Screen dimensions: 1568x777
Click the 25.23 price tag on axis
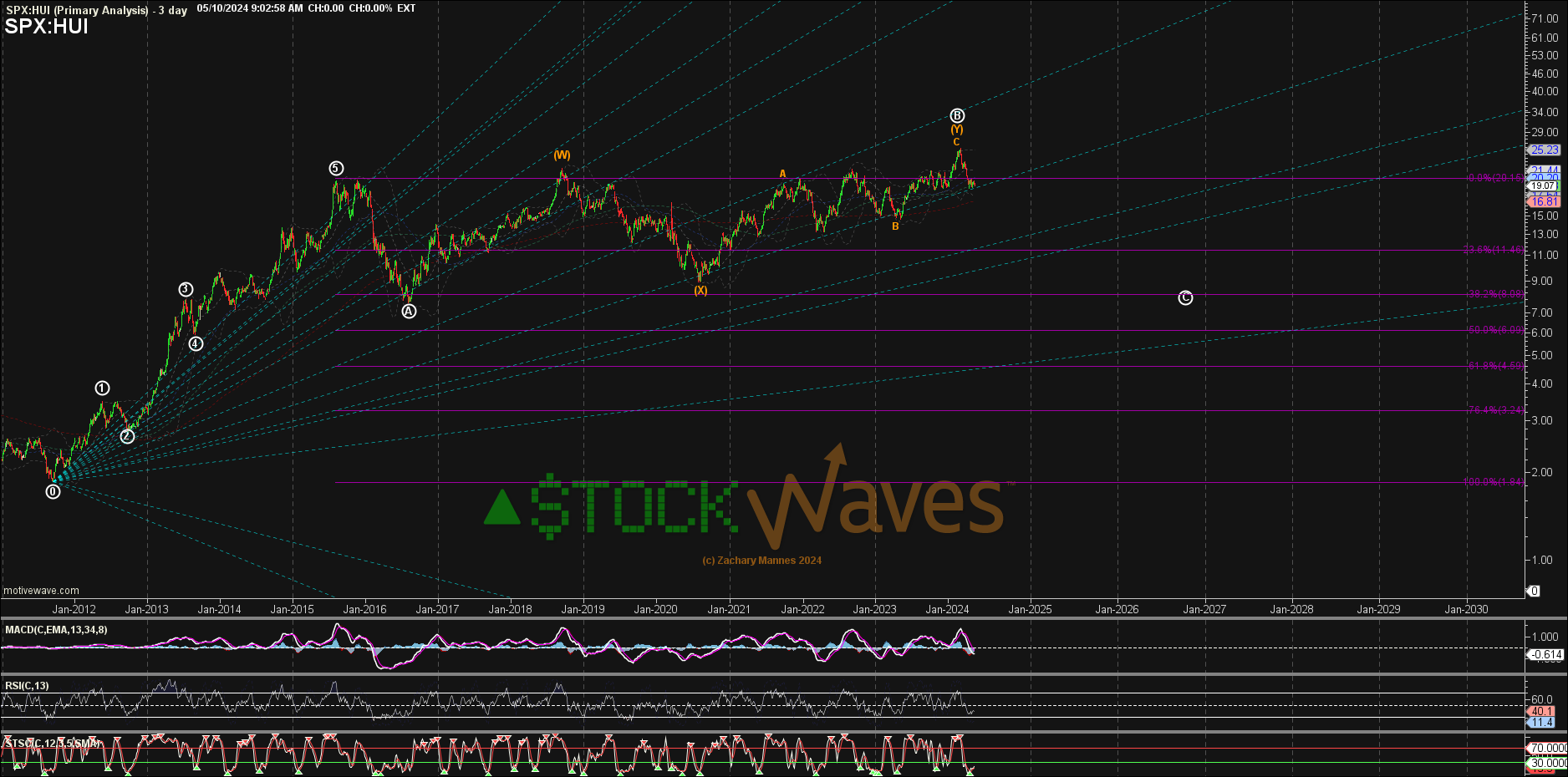click(1544, 150)
